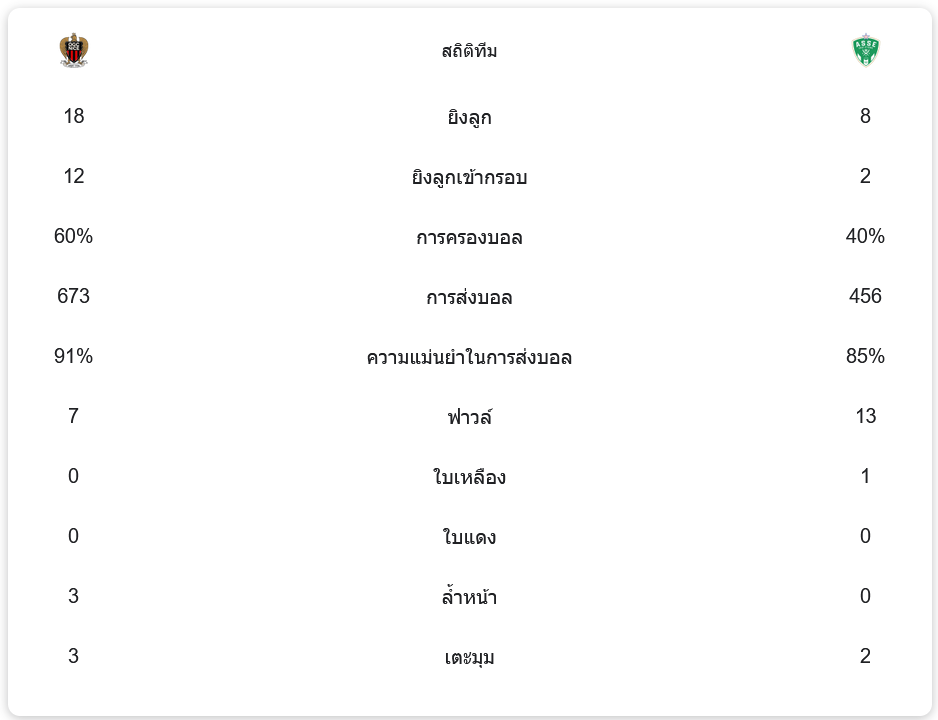Click the ยิงลูก shots stat label
The height and width of the screenshot is (720, 938).
tap(469, 117)
